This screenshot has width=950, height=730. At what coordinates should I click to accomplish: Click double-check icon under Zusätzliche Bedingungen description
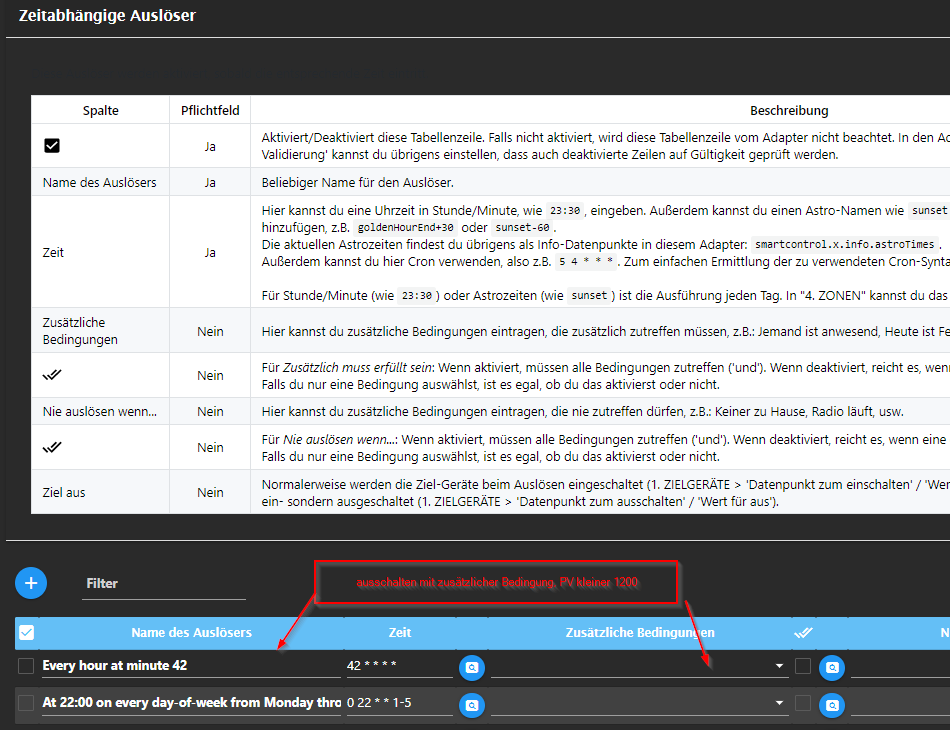pos(52,375)
